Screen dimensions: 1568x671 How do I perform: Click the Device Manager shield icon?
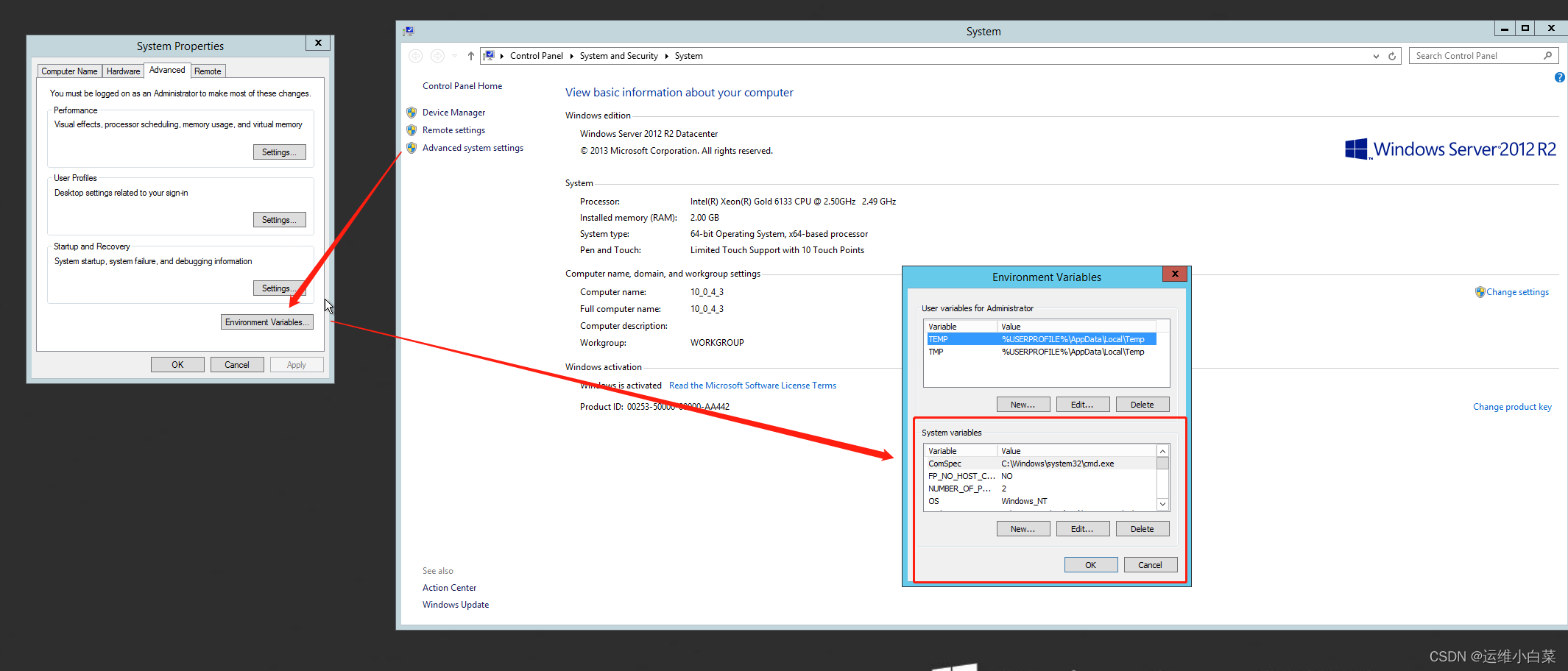412,113
